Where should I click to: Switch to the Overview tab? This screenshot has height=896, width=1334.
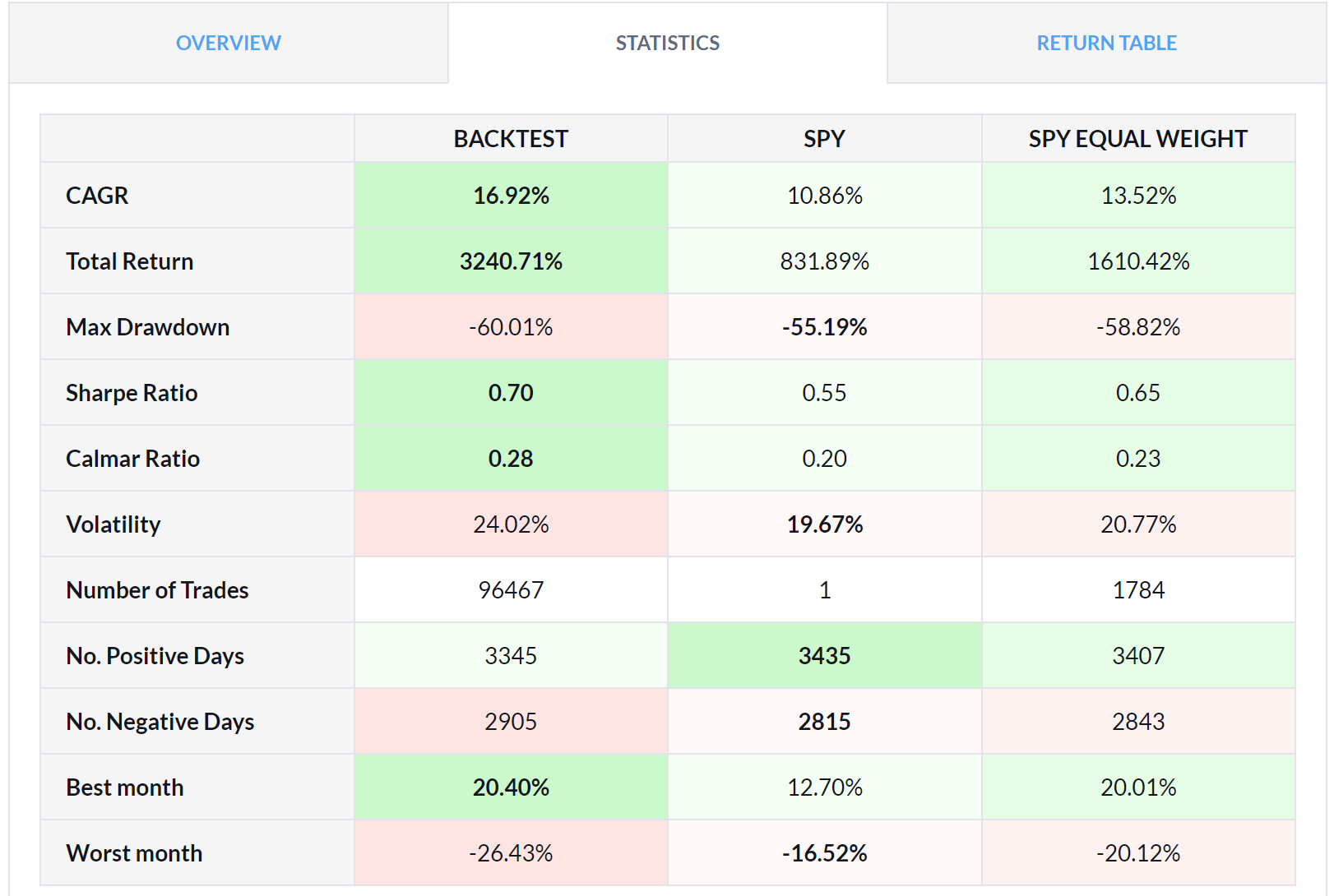click(229, 43)
